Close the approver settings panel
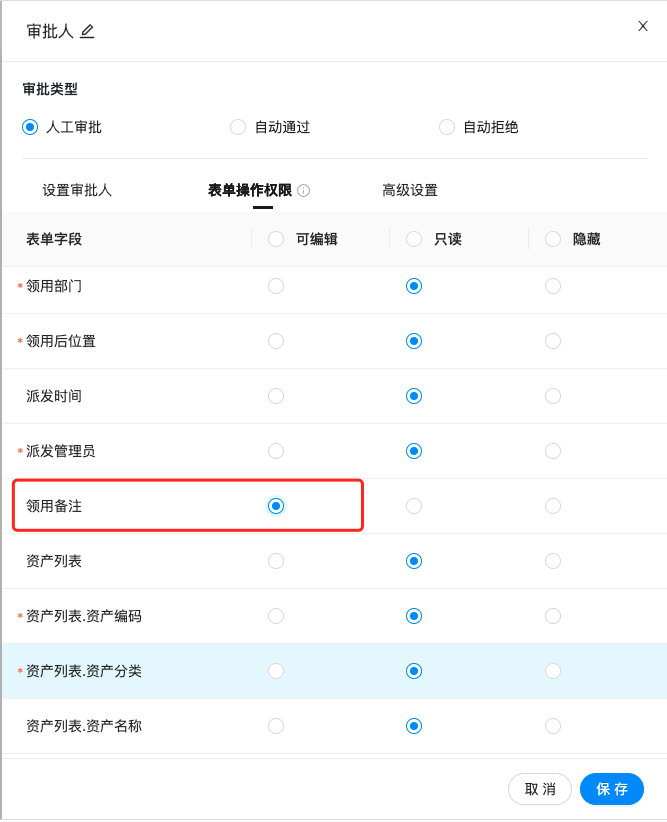The height and width of the screenshot is (822, 667). coord(643,26)
